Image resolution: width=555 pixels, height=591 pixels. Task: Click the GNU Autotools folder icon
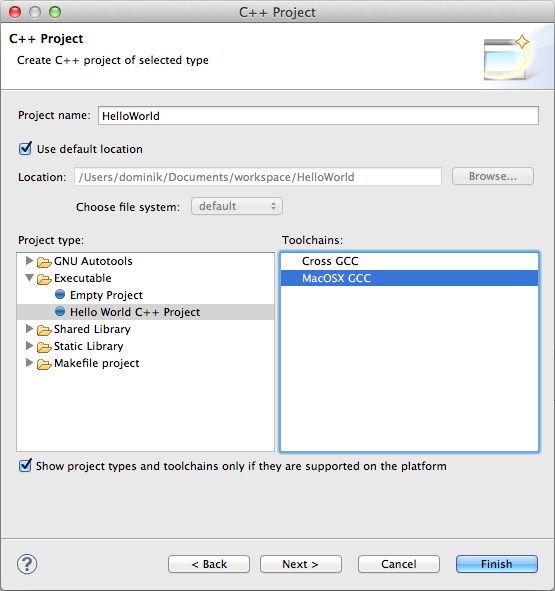point(44,262)
